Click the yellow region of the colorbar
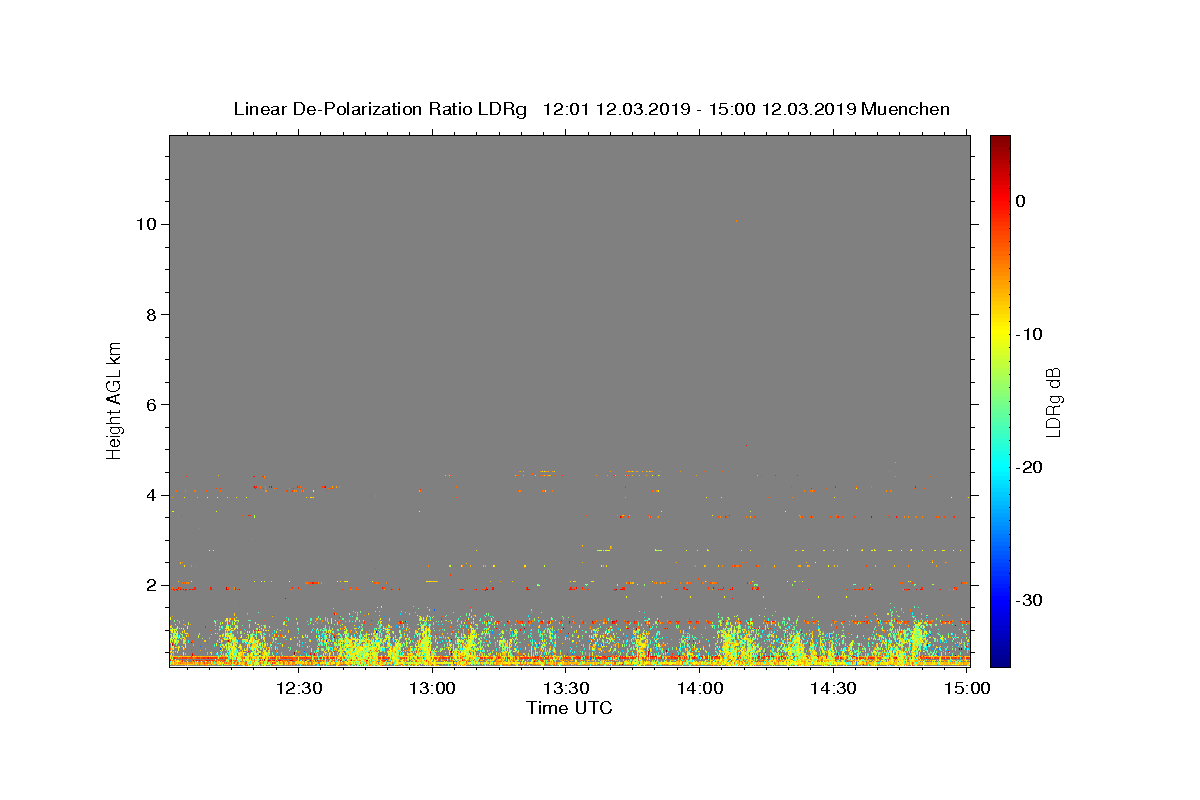1200x800 pixels. [1000, 334]
